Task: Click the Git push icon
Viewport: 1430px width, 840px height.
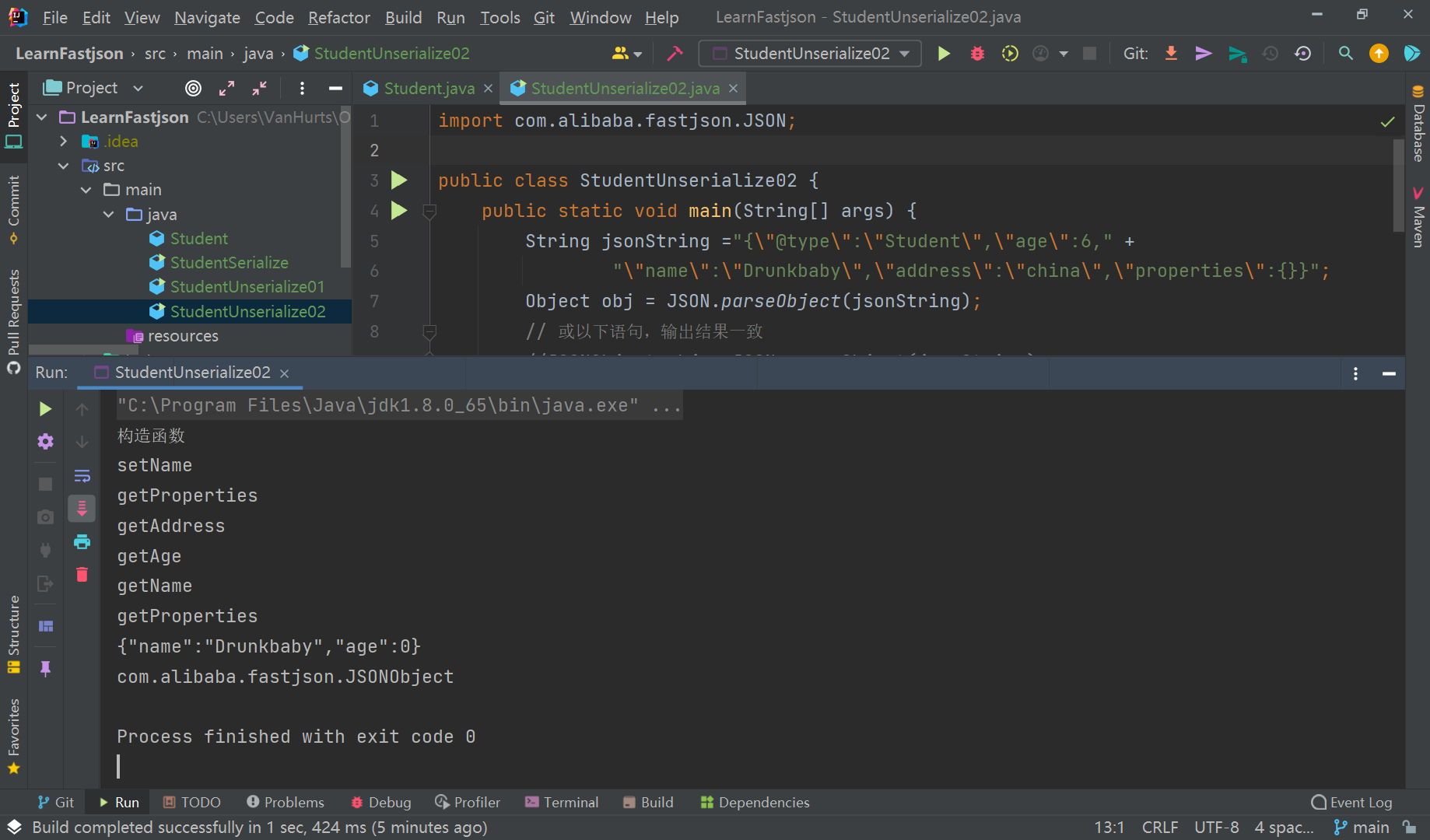Action: pyautogui.click(x=1204, y=54)
